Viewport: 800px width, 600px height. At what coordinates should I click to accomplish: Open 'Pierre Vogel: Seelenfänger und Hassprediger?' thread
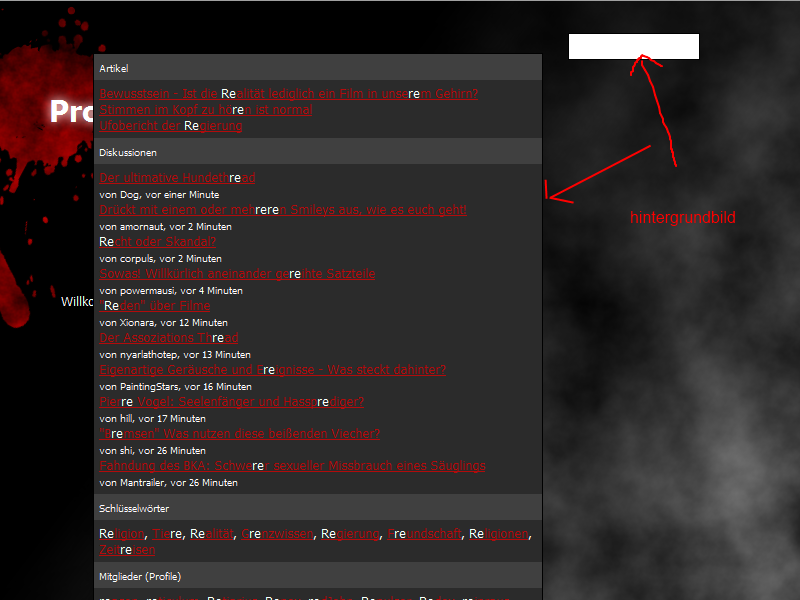(x=232, y=402)
